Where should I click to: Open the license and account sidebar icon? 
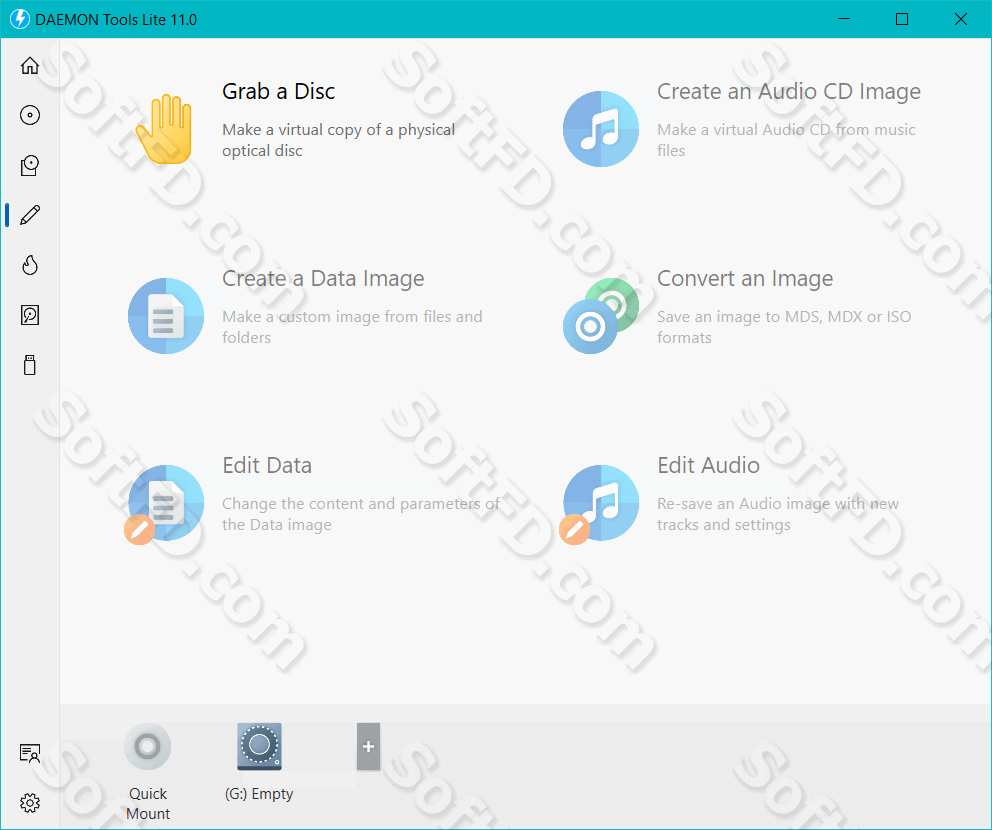(30, 753)
